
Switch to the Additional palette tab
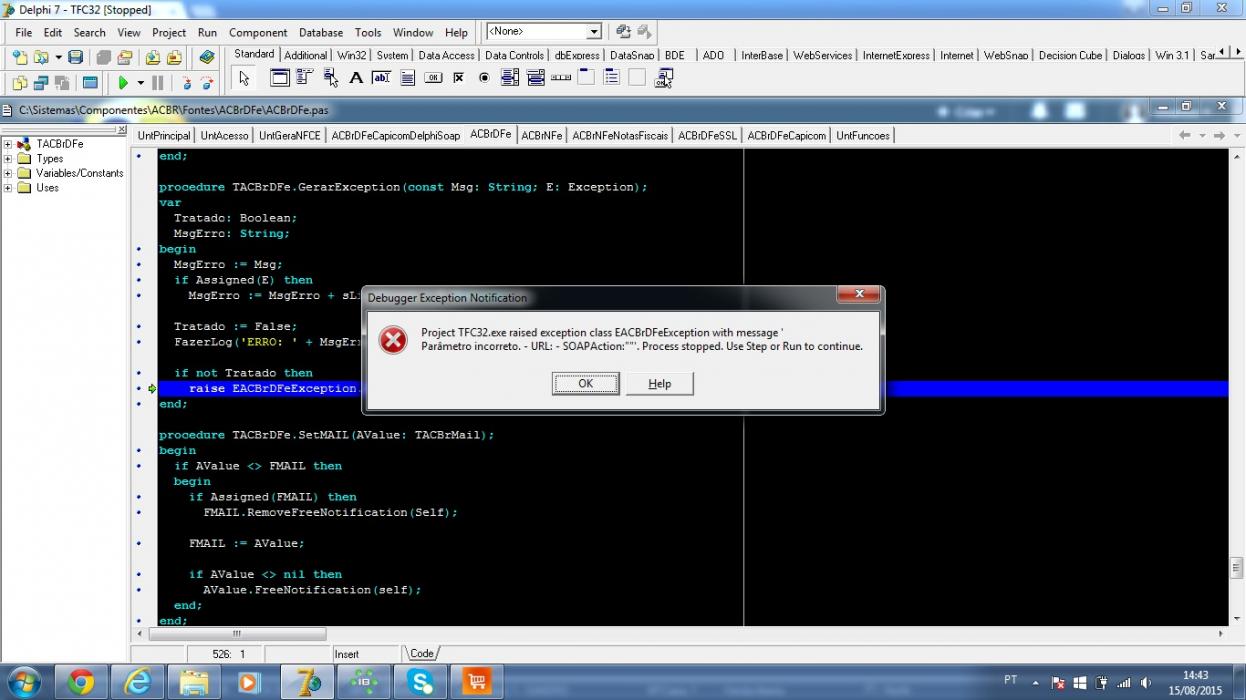tap(306, 55)
